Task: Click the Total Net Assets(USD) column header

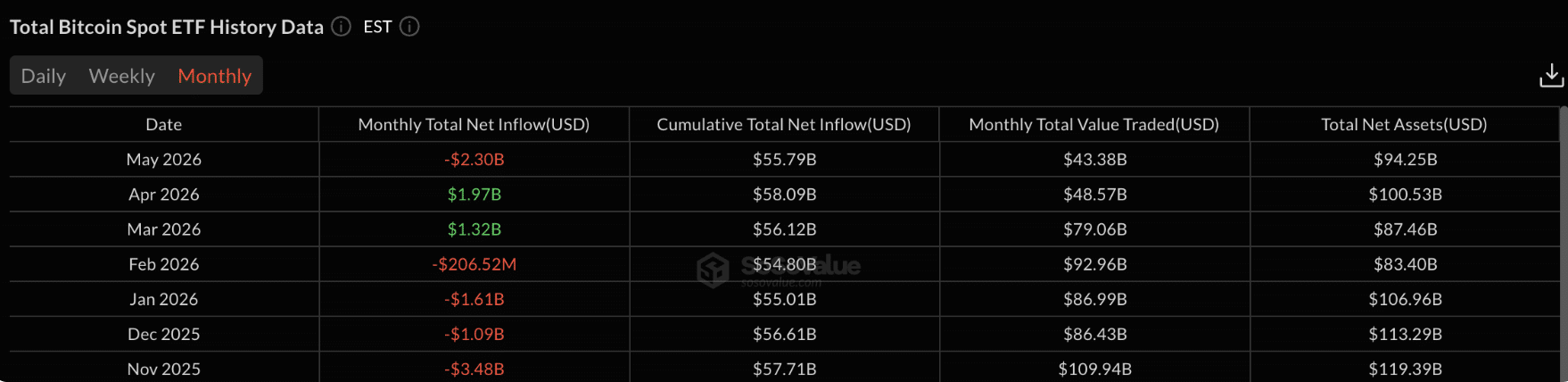Action: coord(1404,124)
